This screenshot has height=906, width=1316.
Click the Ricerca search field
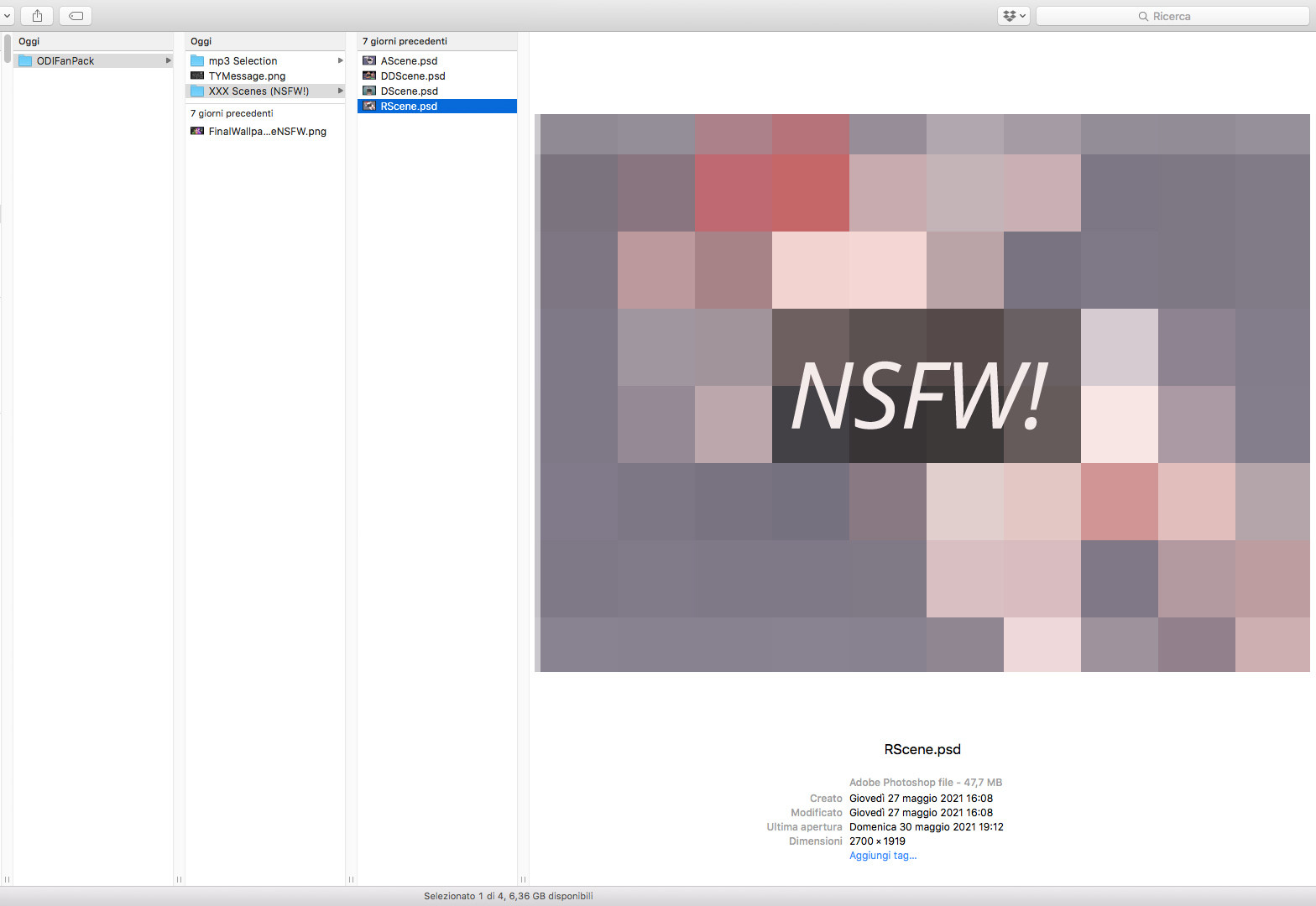pos(1172,16)
